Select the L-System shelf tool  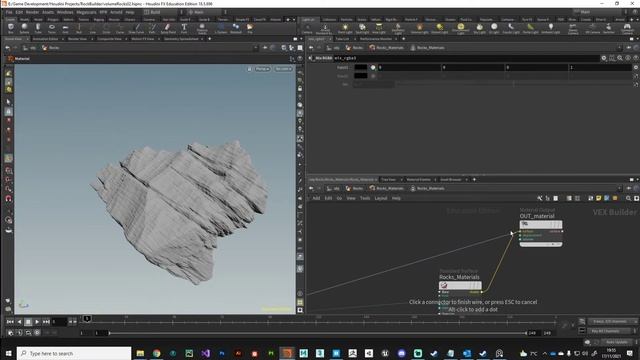tap(221, 28)
